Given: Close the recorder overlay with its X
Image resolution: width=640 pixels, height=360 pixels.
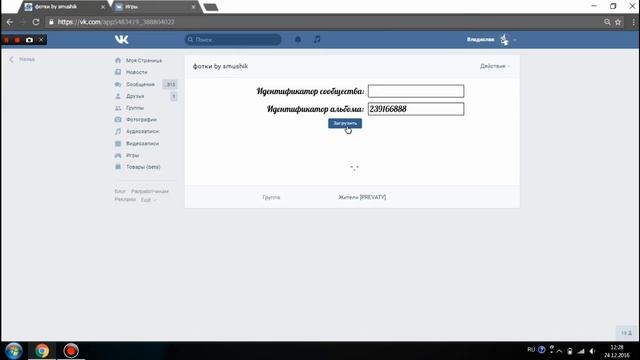Looking at the screenshot, I should (x=41, y=40).
